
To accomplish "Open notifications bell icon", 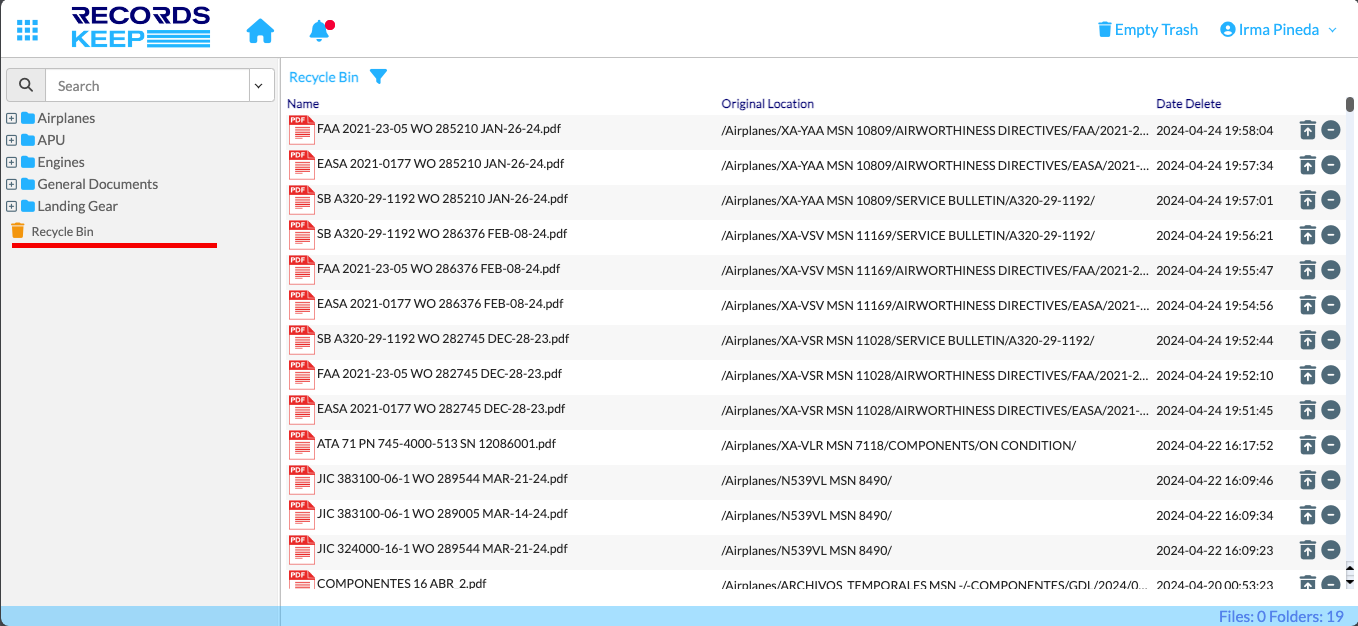I will [319, 31].
